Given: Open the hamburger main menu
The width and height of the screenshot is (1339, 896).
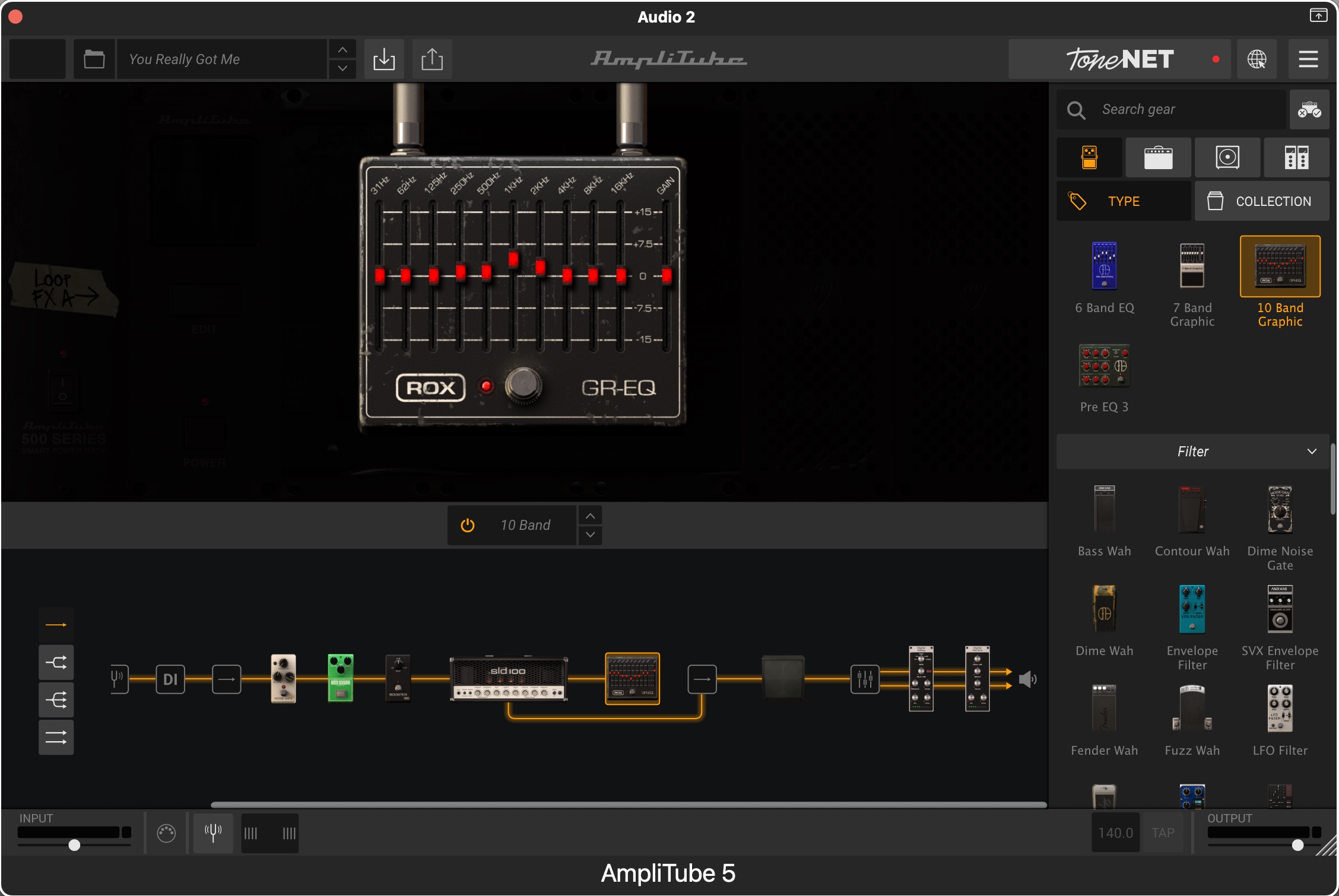Looking at the screenshot, I should coord(1308,59).
